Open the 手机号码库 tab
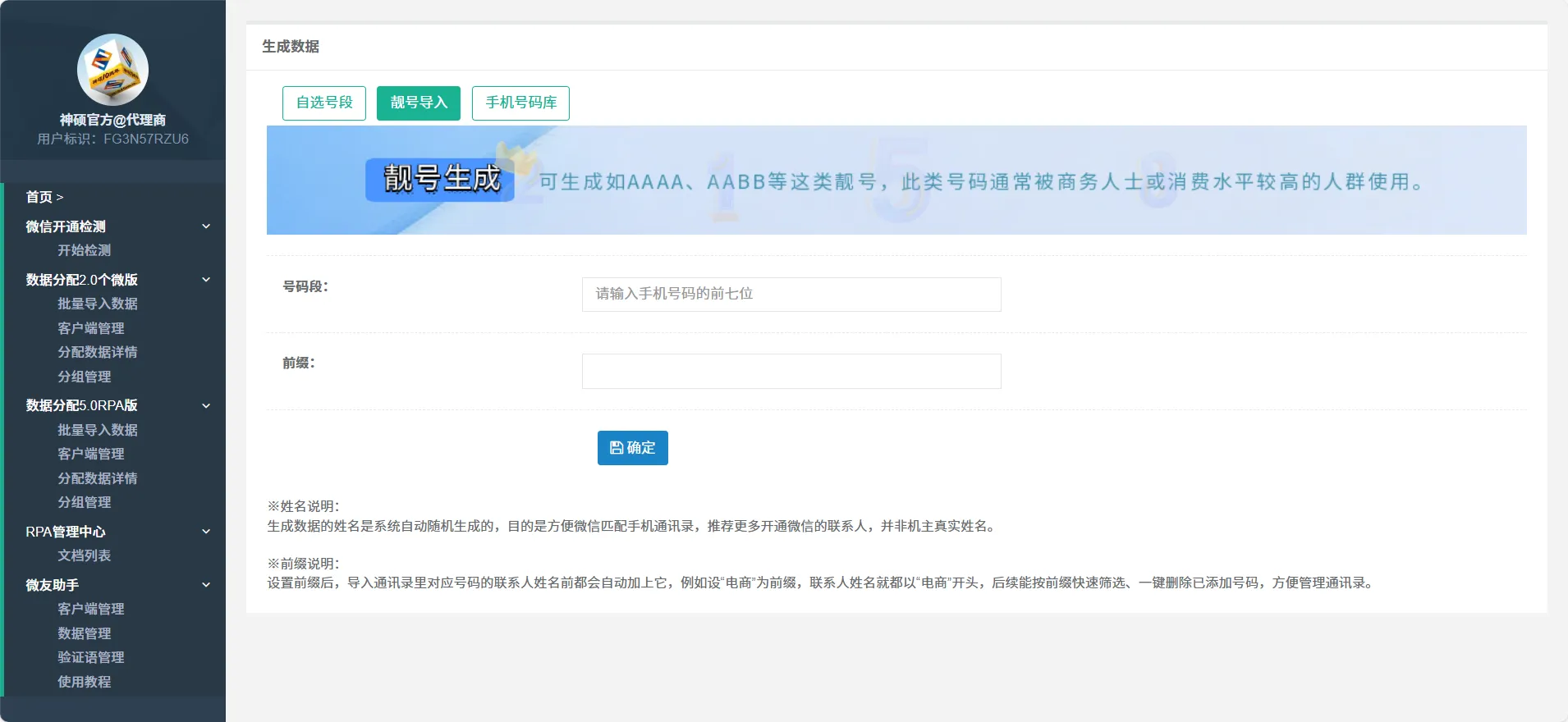The height and width of the screenshot is (722, 1568). click(x=520, y=103)
